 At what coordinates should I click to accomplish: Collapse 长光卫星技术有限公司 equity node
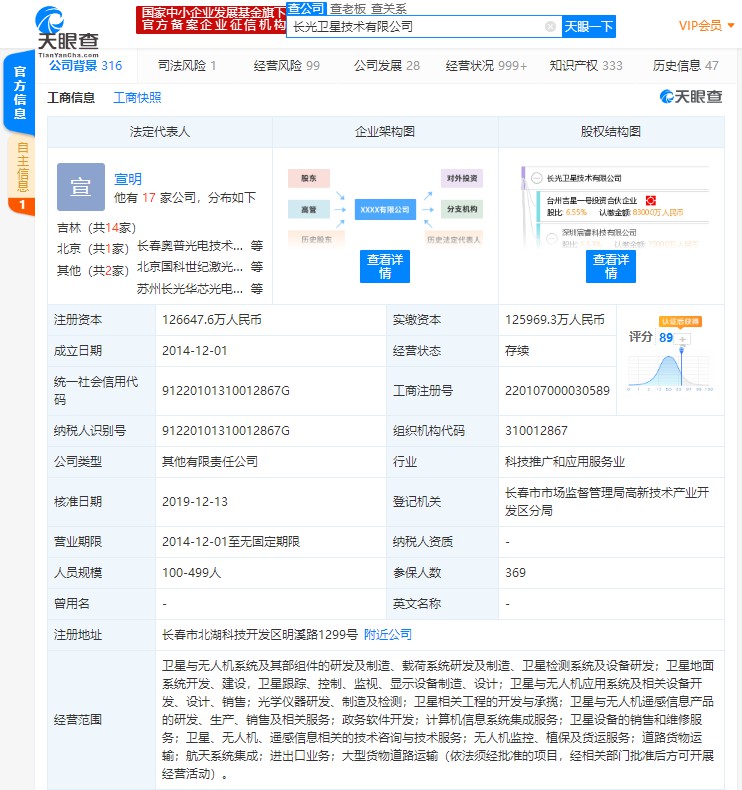tap(537, 178)
